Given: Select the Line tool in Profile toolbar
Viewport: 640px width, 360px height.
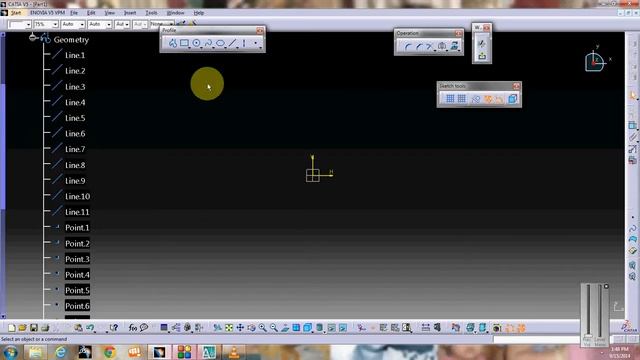Looking at the screenshot, I should click(232, 43).
